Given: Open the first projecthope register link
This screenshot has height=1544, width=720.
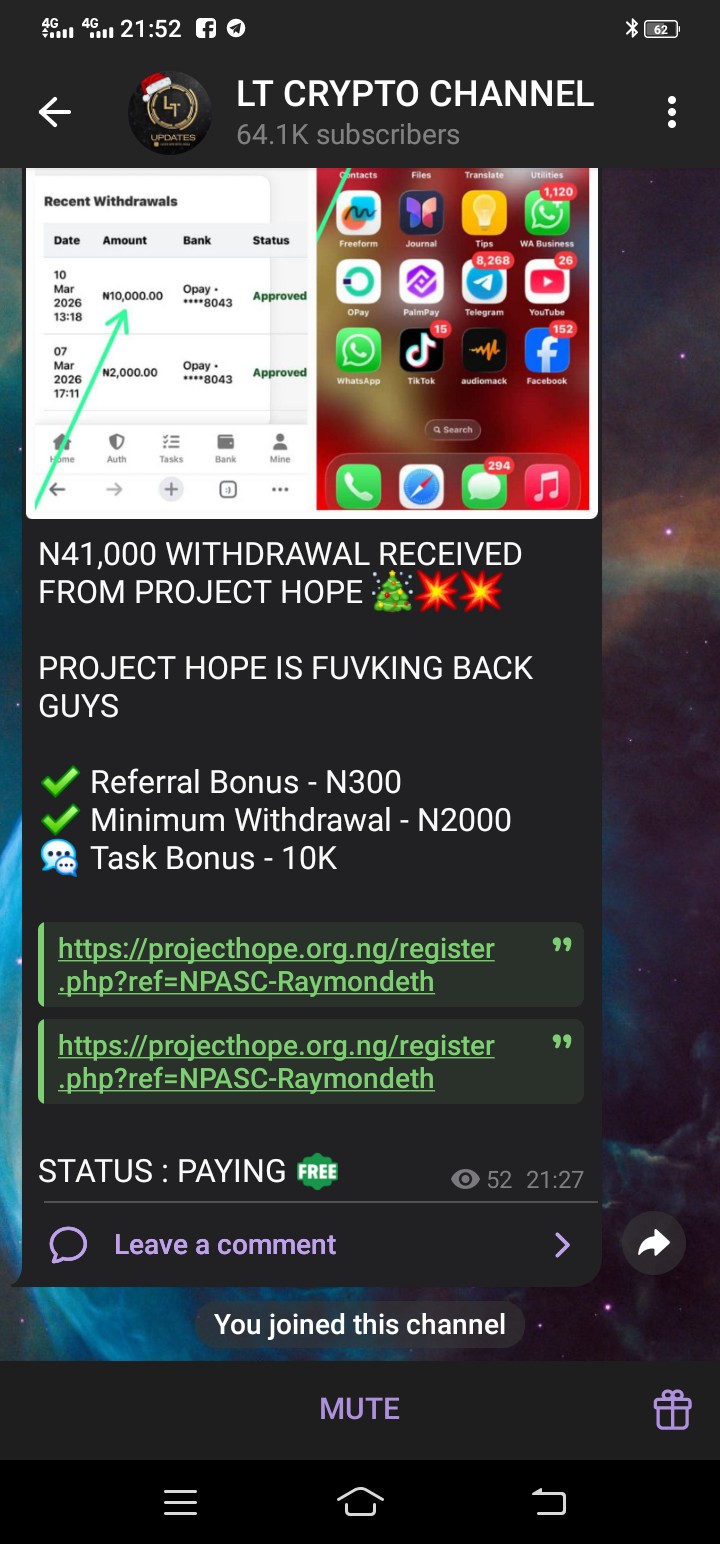Looking at the screenshot, I should pos(276,965).
